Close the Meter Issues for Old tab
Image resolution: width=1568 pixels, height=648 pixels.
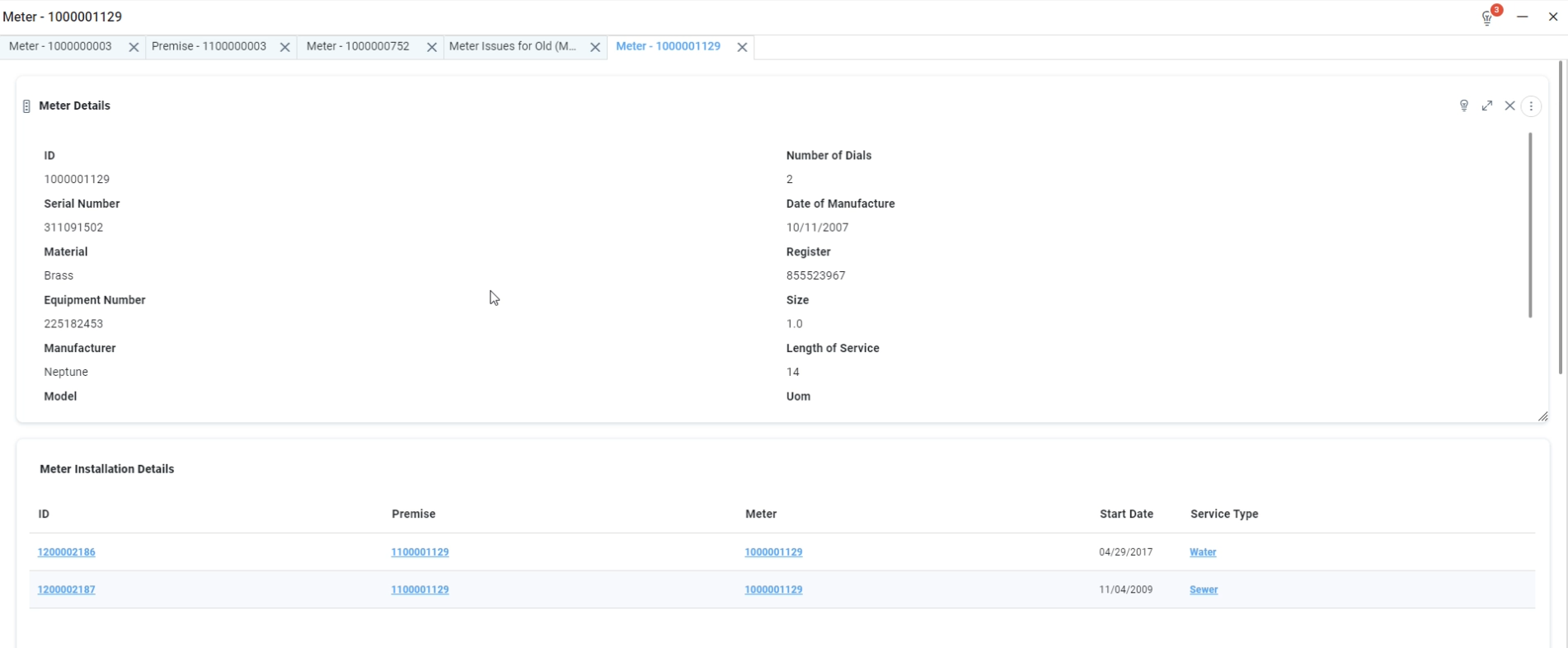pos(594,47)
